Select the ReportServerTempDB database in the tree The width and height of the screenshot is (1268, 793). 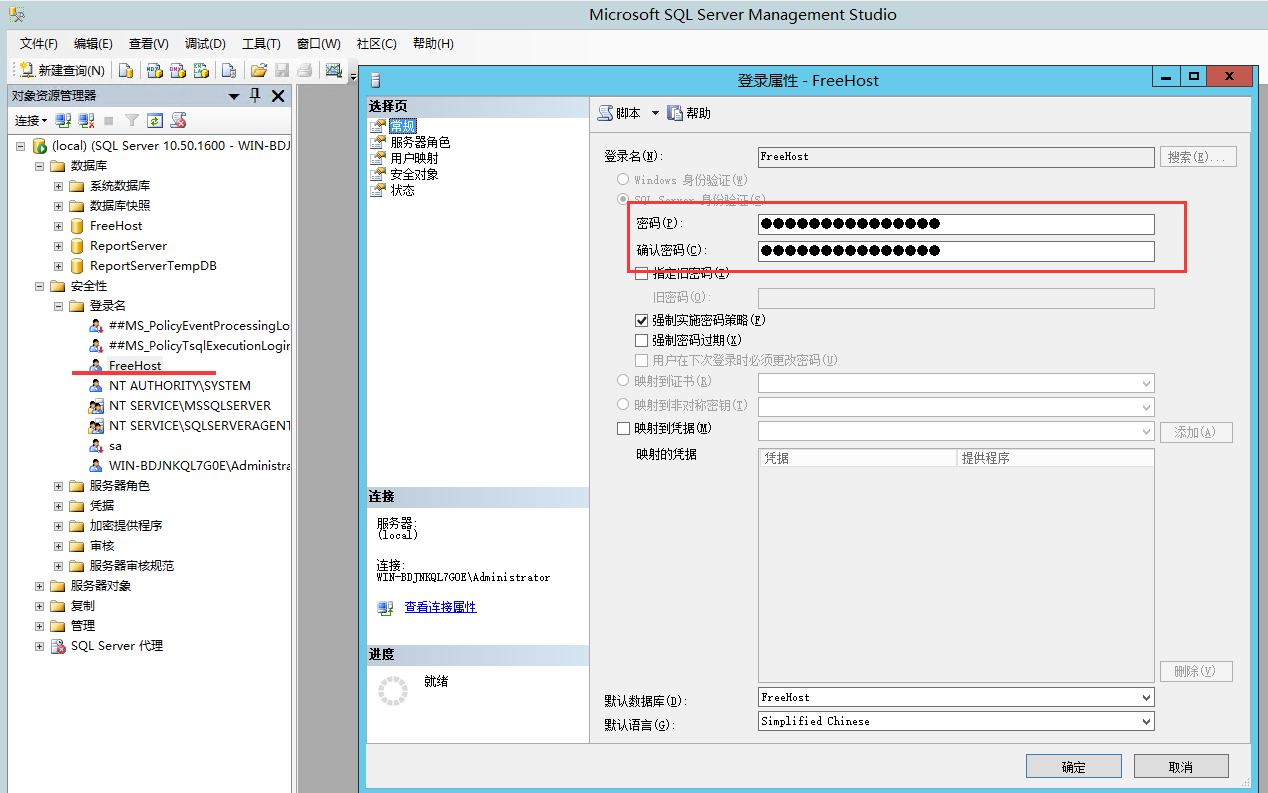pos(153,266)
